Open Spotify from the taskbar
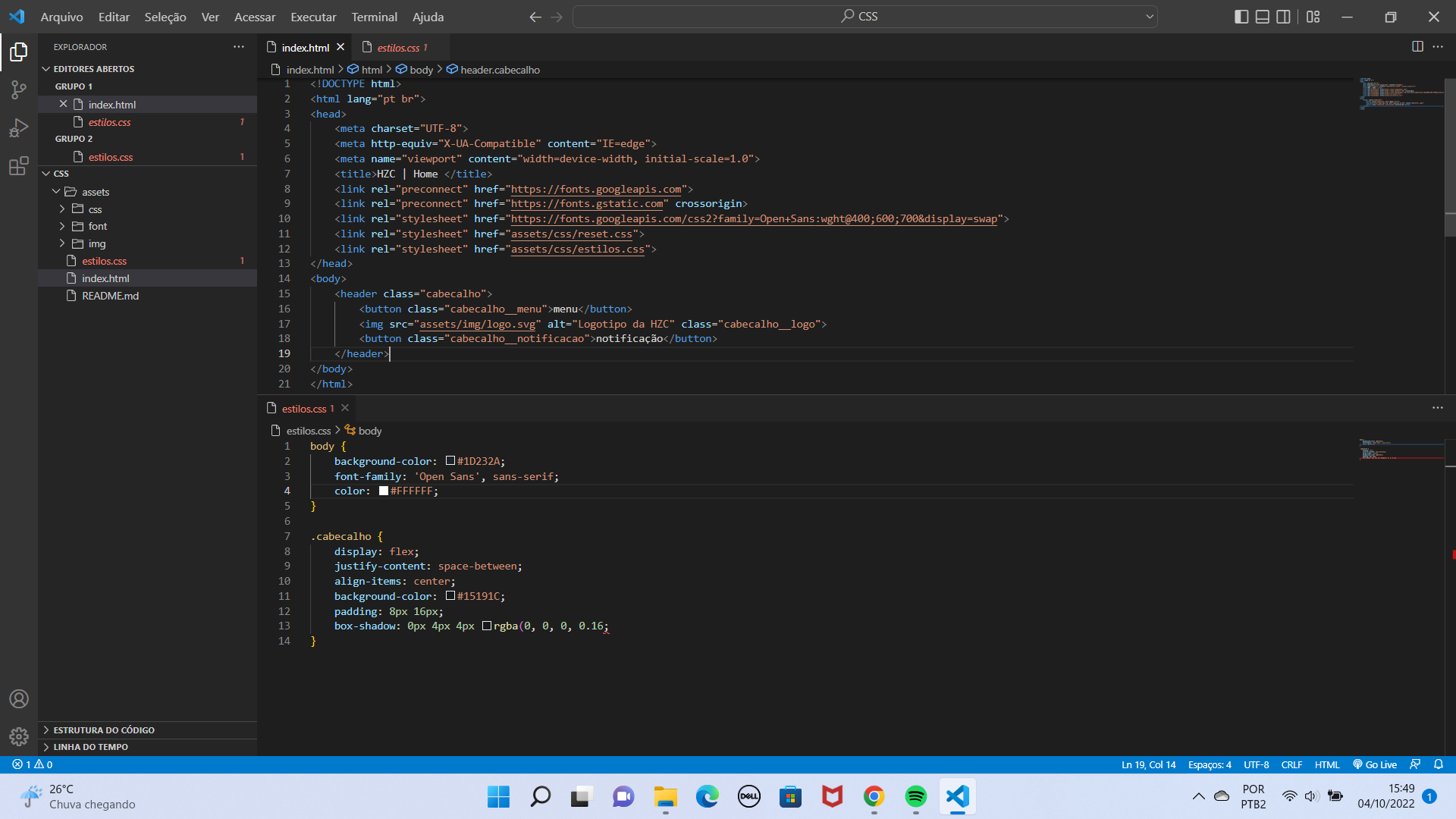This screenshot has height=819, width=1456. [915, 796]
